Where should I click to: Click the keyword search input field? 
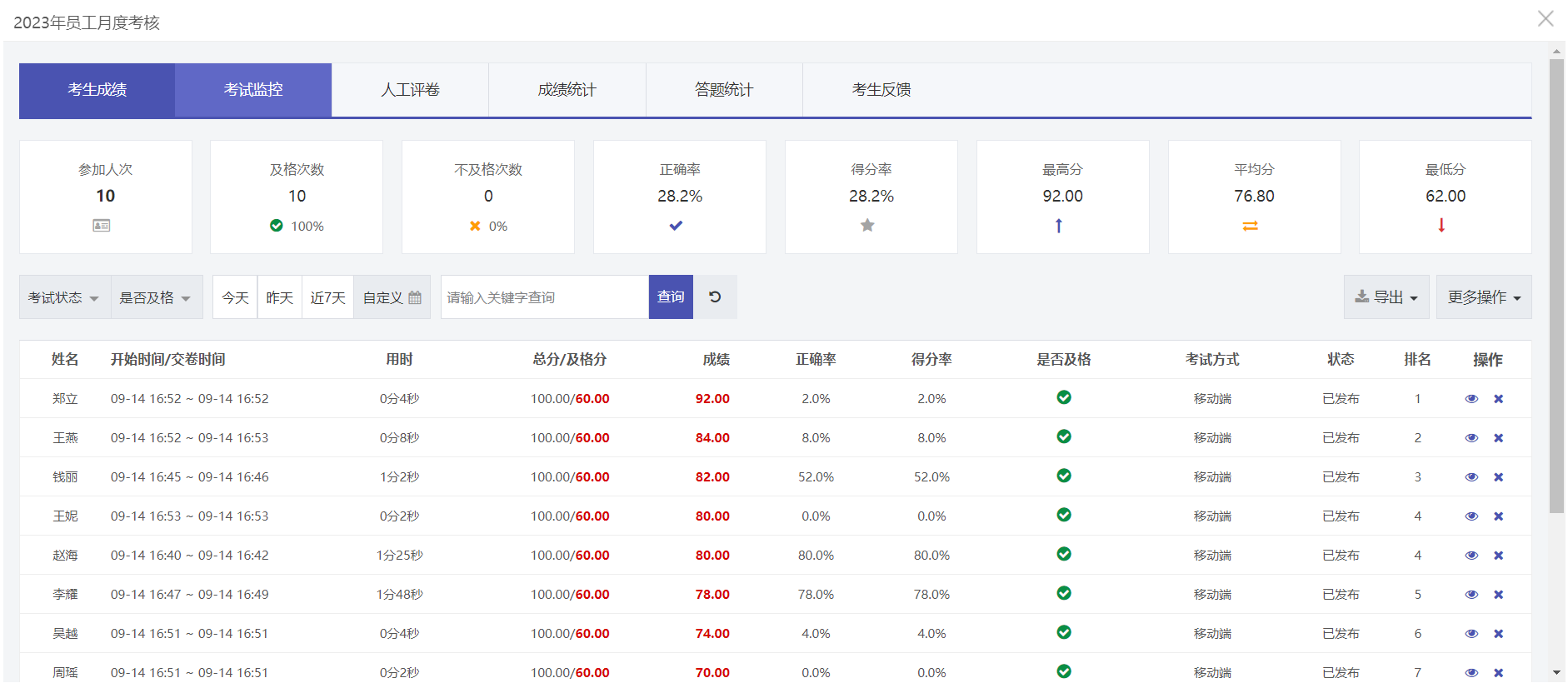tap(544, 297)
